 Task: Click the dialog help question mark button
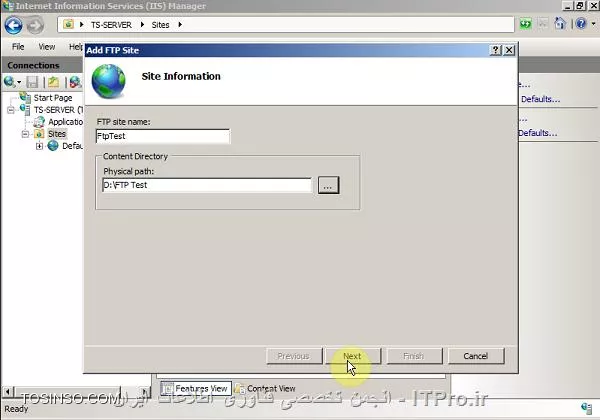click(496, 50)
